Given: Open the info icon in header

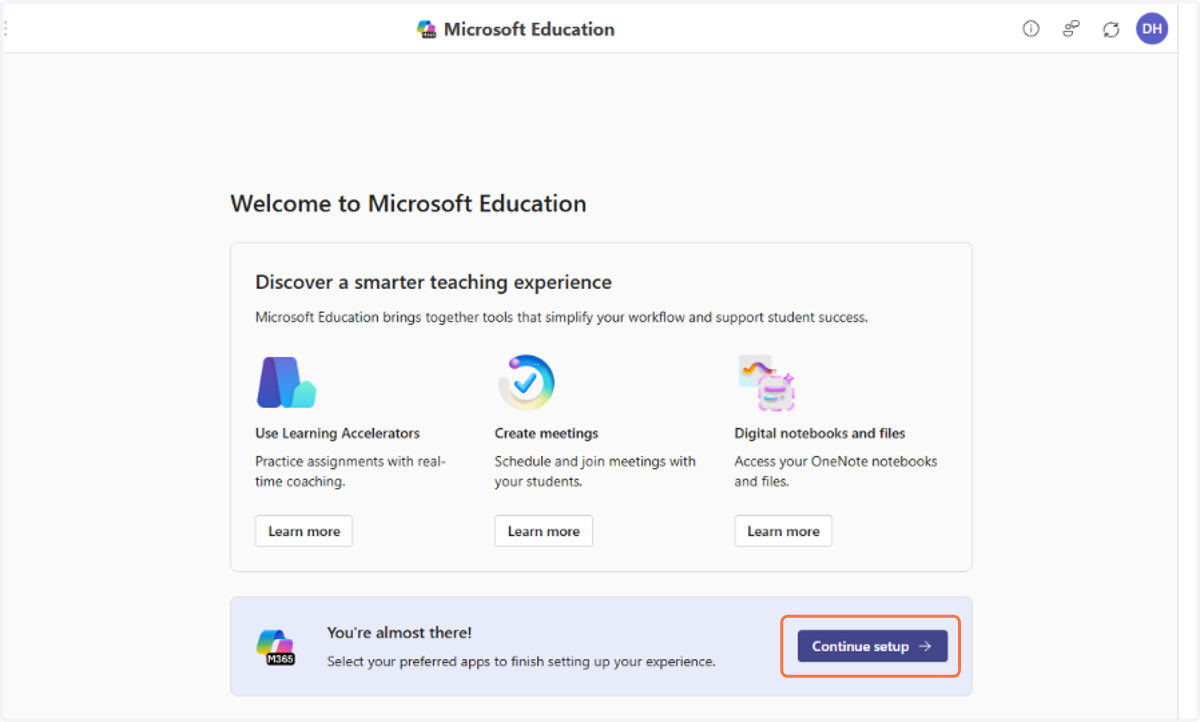Looking at the screenshot, I should click(x=1031, y=29).
